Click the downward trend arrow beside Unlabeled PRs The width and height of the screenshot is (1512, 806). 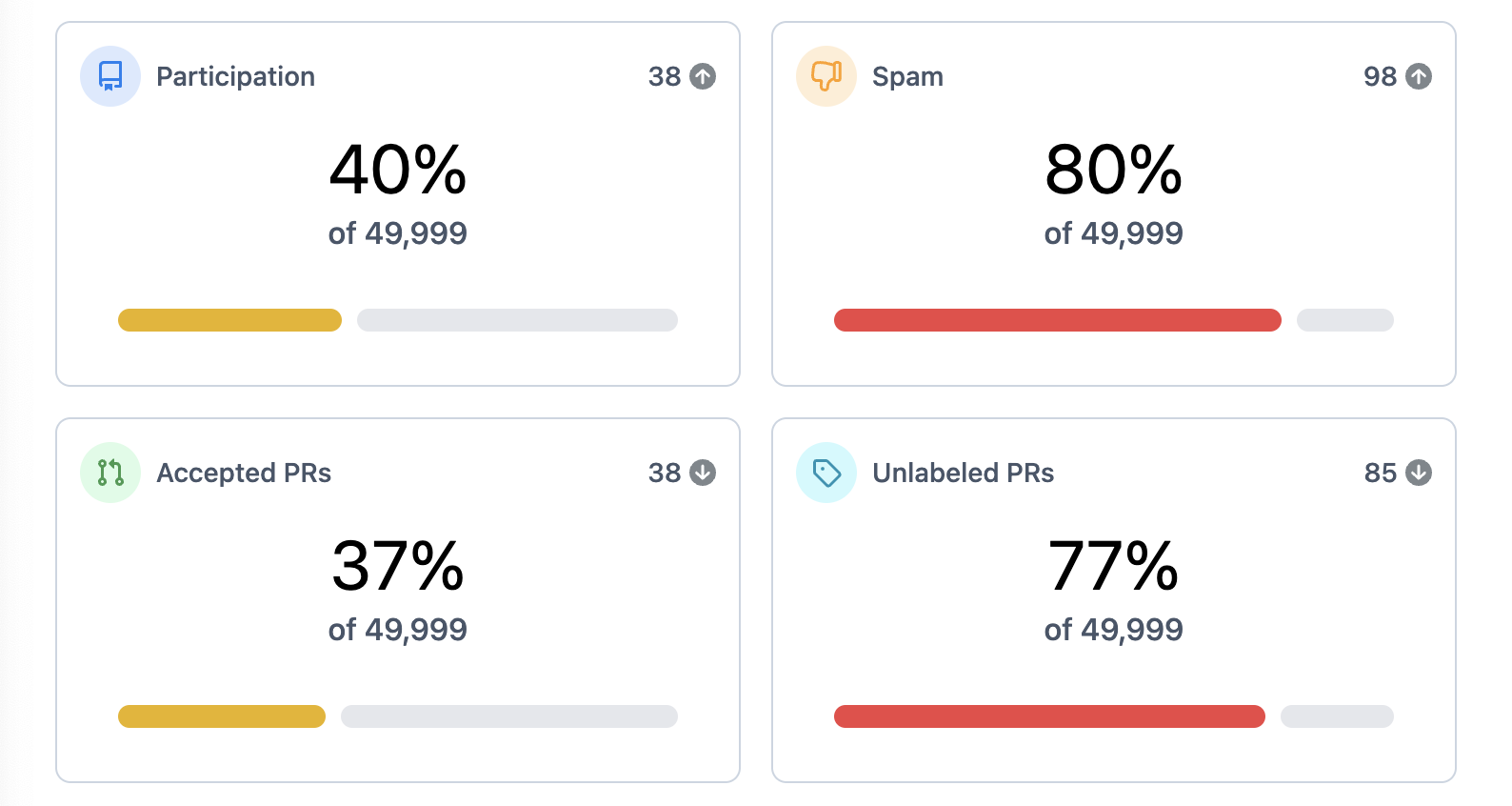click(1418, 472)
